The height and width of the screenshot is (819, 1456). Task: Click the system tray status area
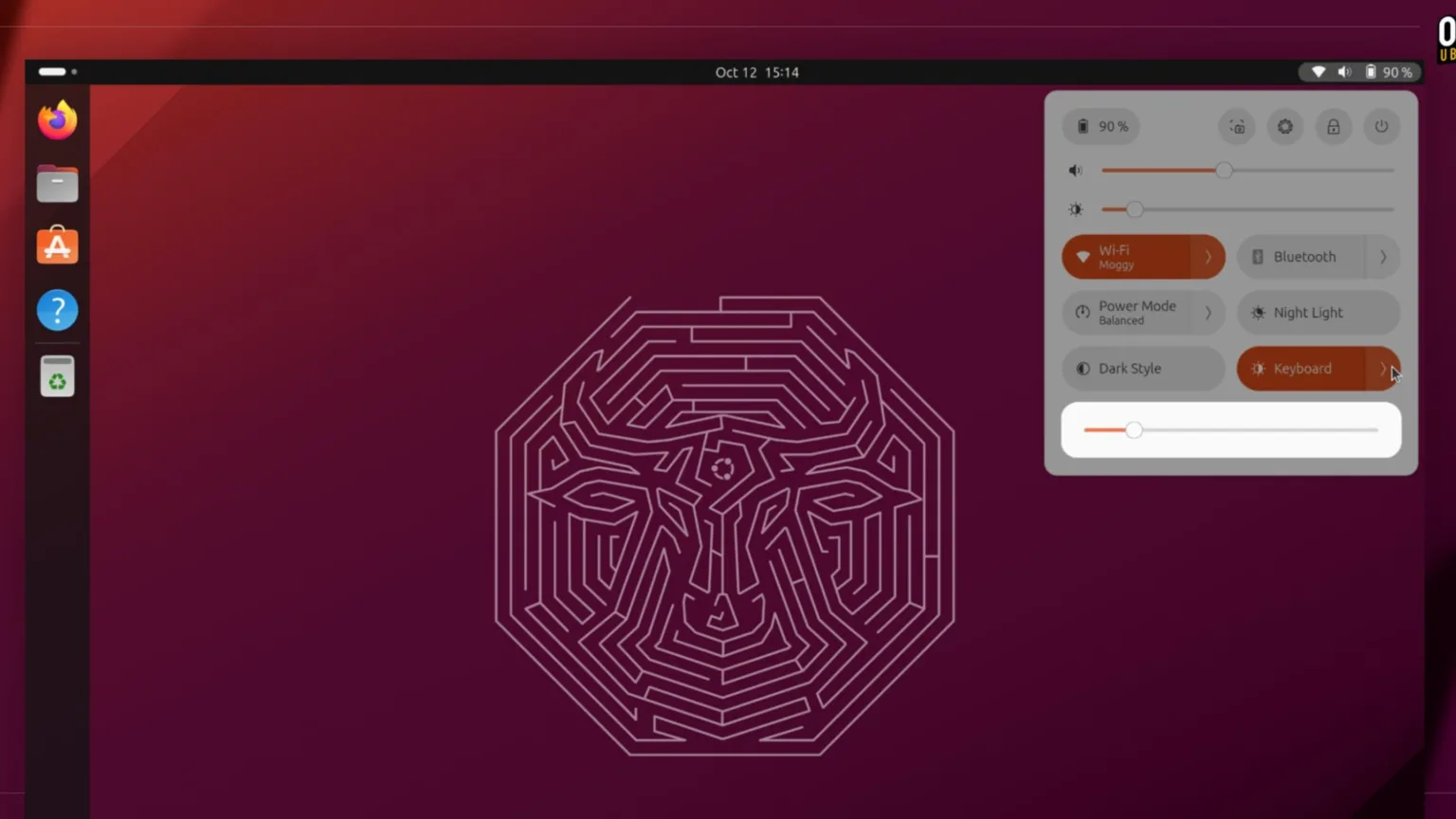tap(1357, 72)
